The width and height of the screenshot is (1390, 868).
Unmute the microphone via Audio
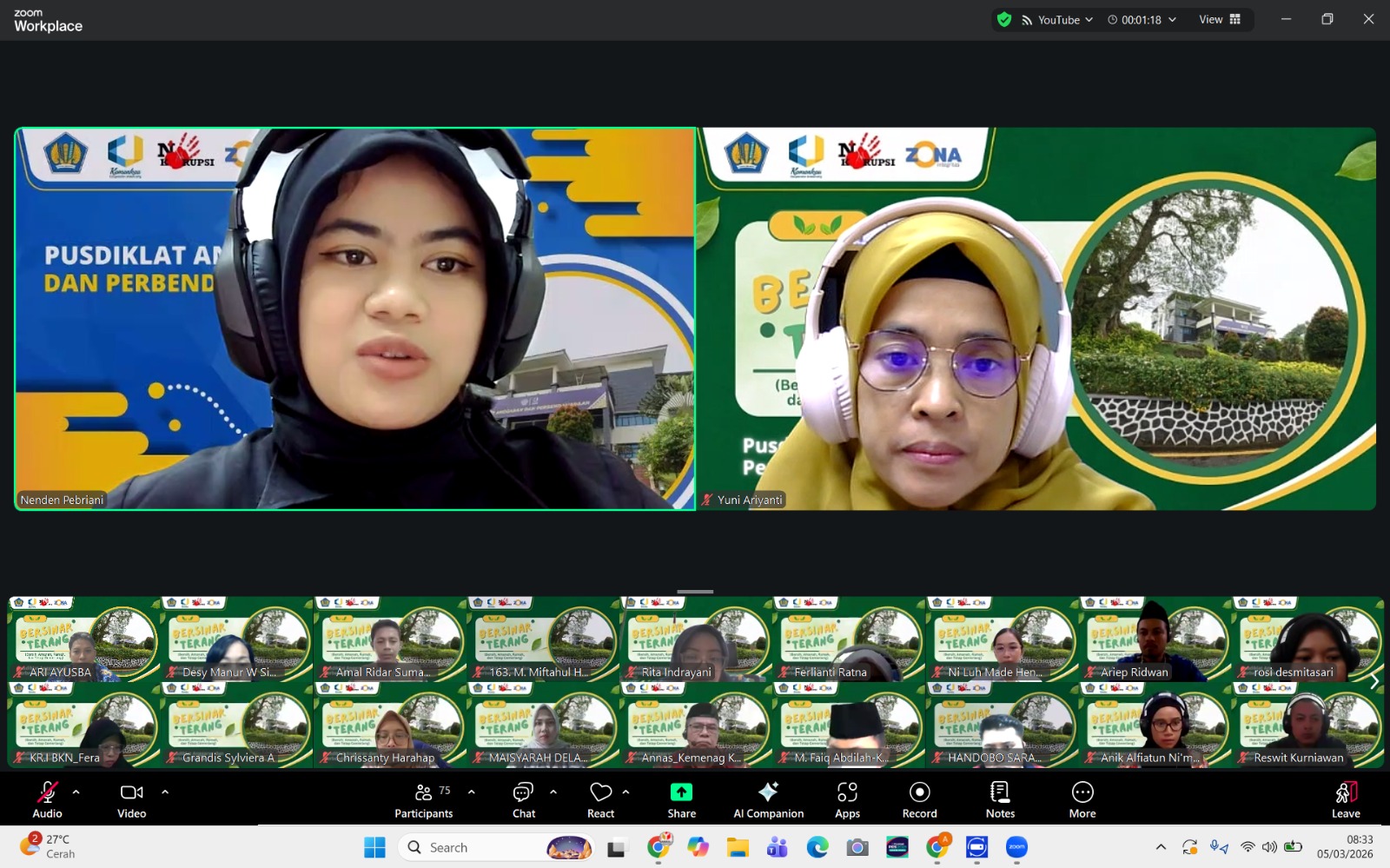47,799
